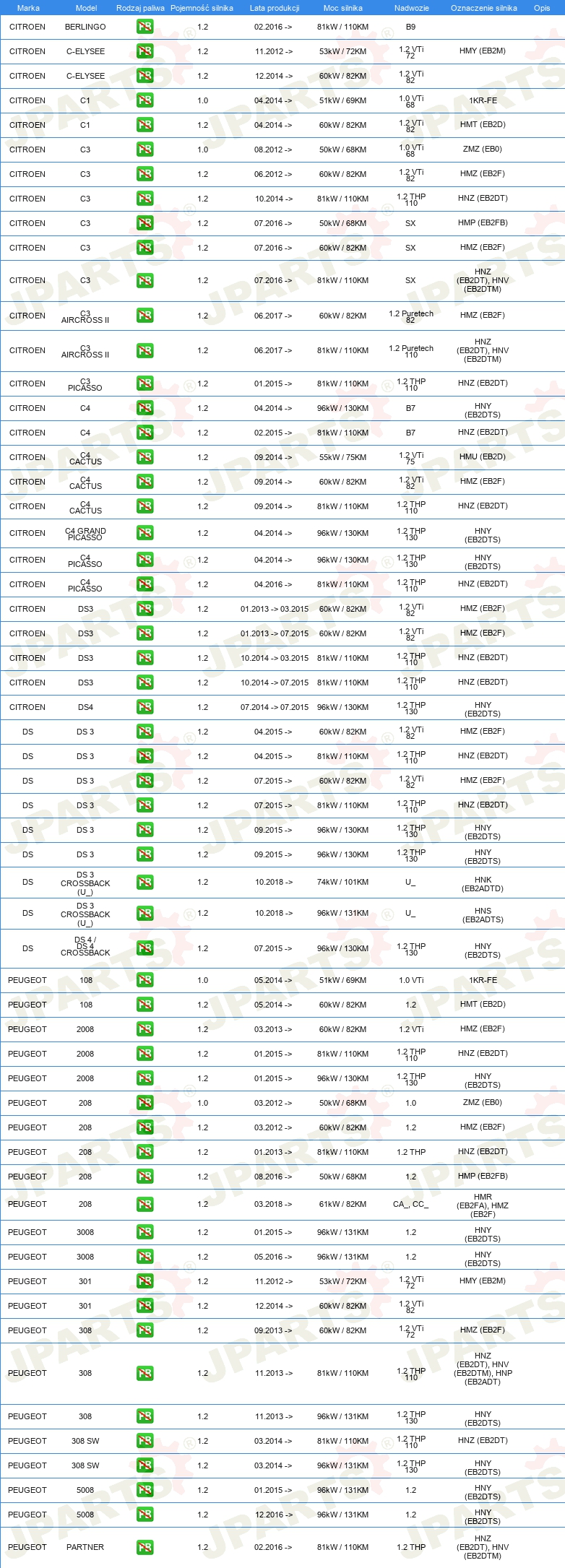
Task: Click the fuel icon for DS 4 / DS 4 Crossback
Action: click(x=145, y=948)
